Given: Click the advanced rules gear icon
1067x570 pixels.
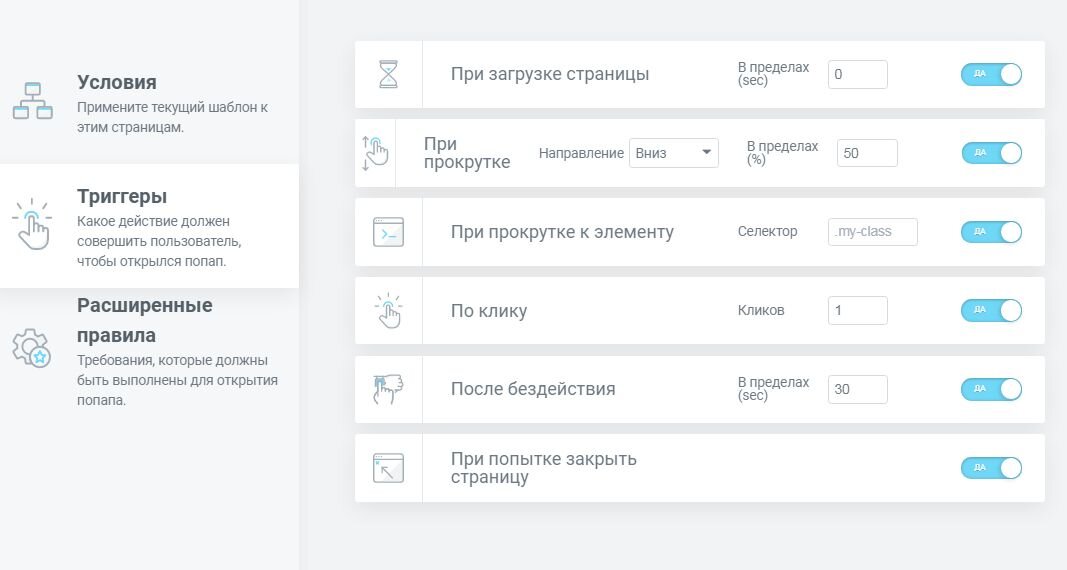Looking at the screenshot, I should pyautogui.click(x=32, y=348).
